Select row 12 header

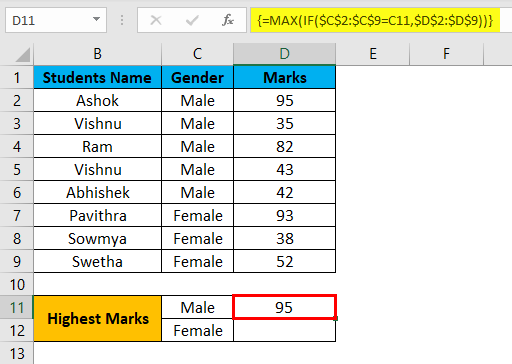click(17, 330)
